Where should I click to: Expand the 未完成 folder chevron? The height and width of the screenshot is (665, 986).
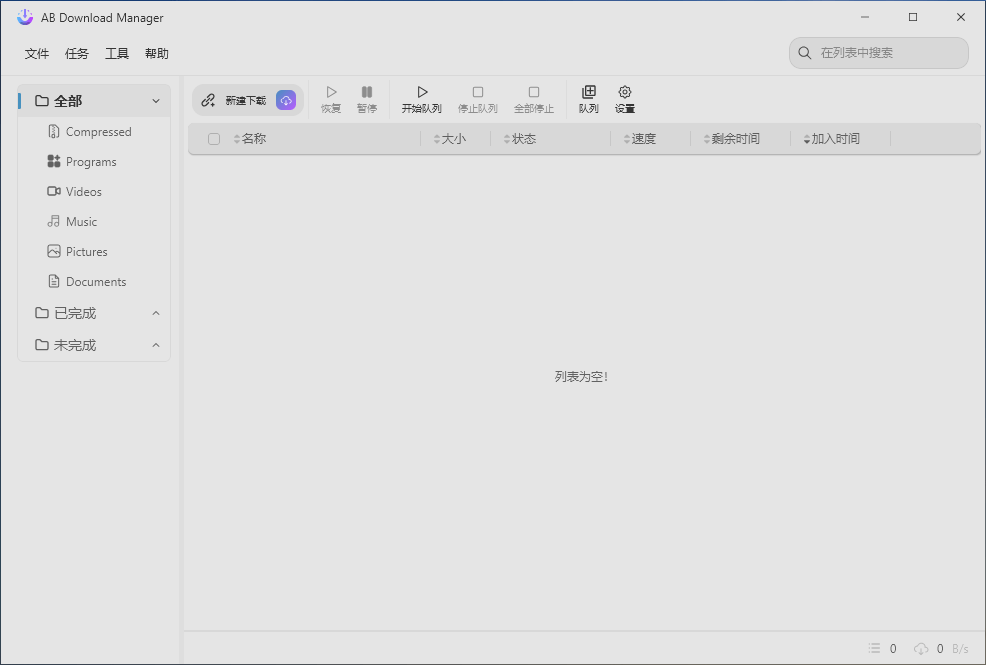tap(156, 345)
